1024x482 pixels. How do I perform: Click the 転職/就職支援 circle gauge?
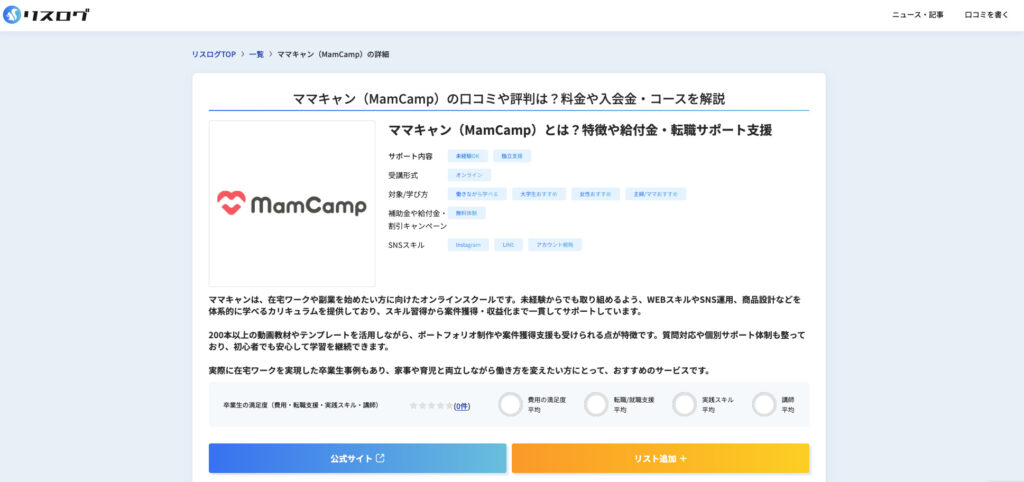tap(596, 404)
